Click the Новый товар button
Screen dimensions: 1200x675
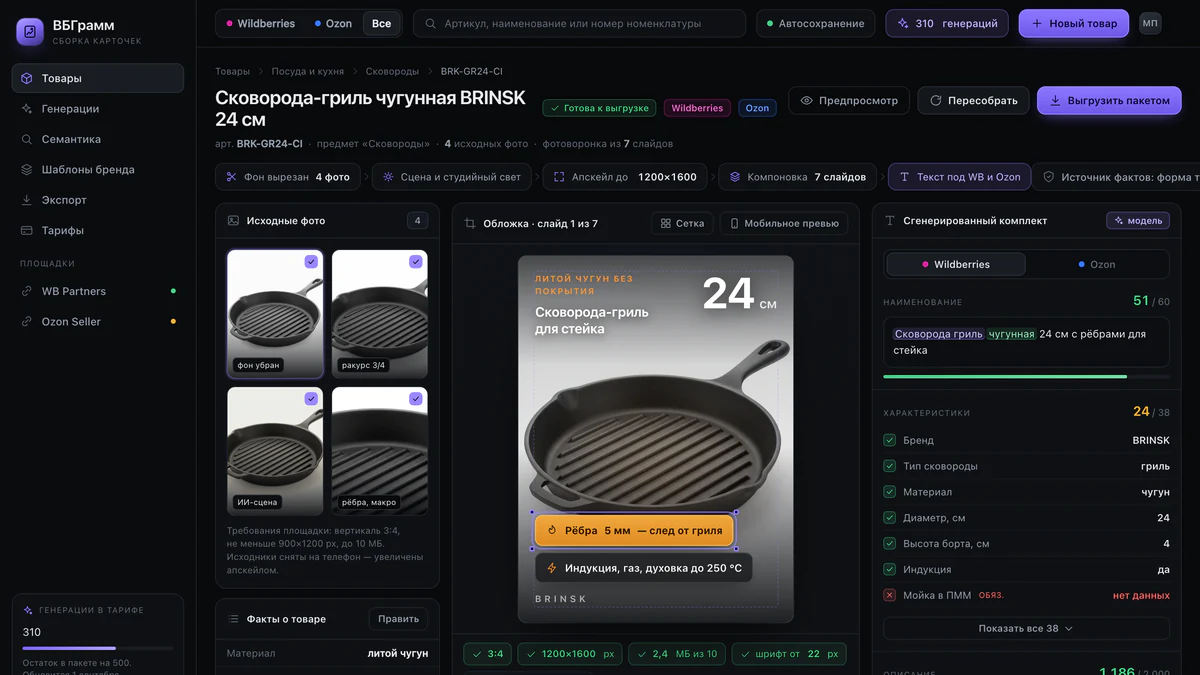[1074, 23]
